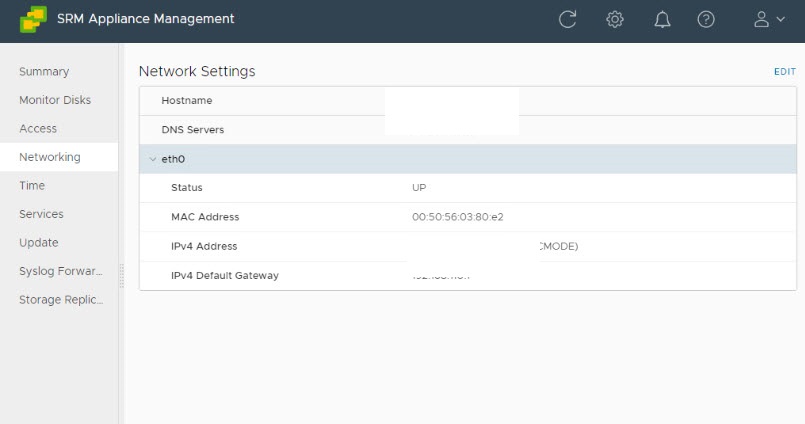Open the user account menu
This screenshot has width=805, height=424.
click(x=768, y=19)
